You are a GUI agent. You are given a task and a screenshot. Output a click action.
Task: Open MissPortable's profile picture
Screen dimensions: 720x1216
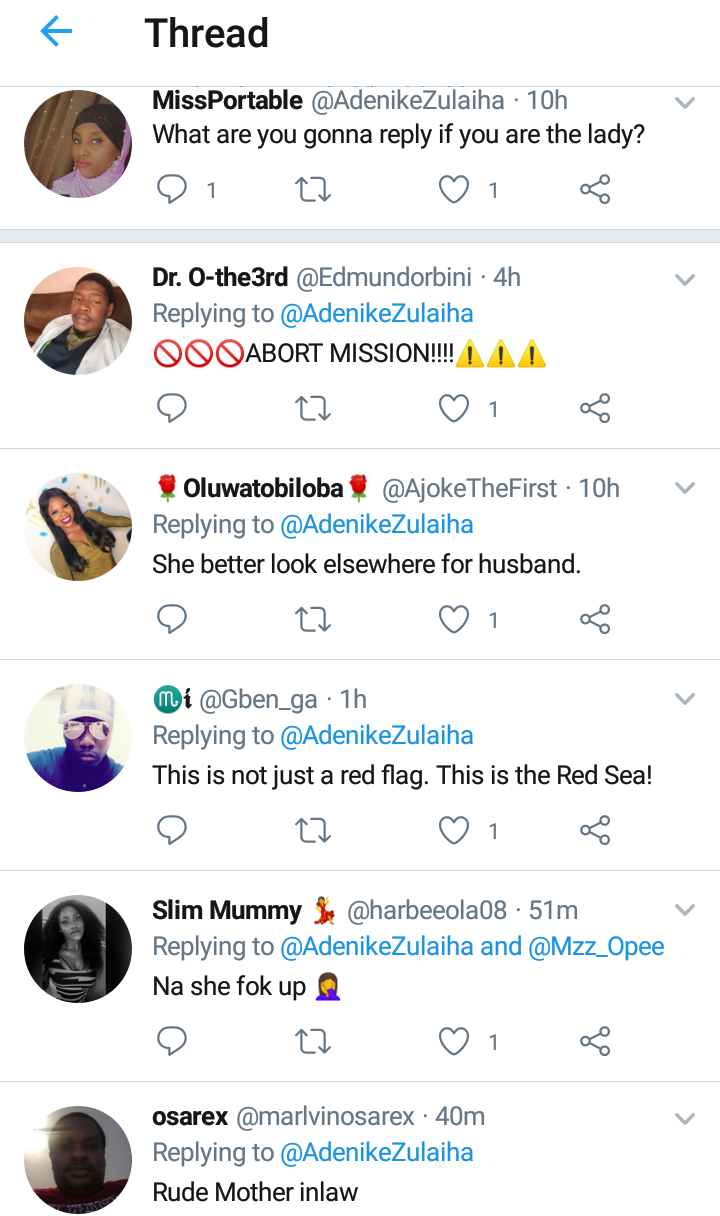tap(77, 143)
